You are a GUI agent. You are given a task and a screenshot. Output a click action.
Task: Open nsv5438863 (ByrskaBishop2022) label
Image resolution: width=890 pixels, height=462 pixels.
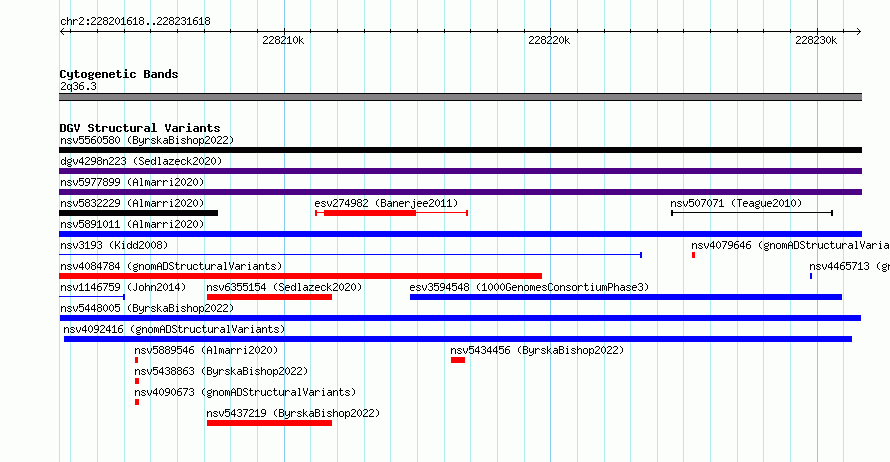tap(221, 371)
